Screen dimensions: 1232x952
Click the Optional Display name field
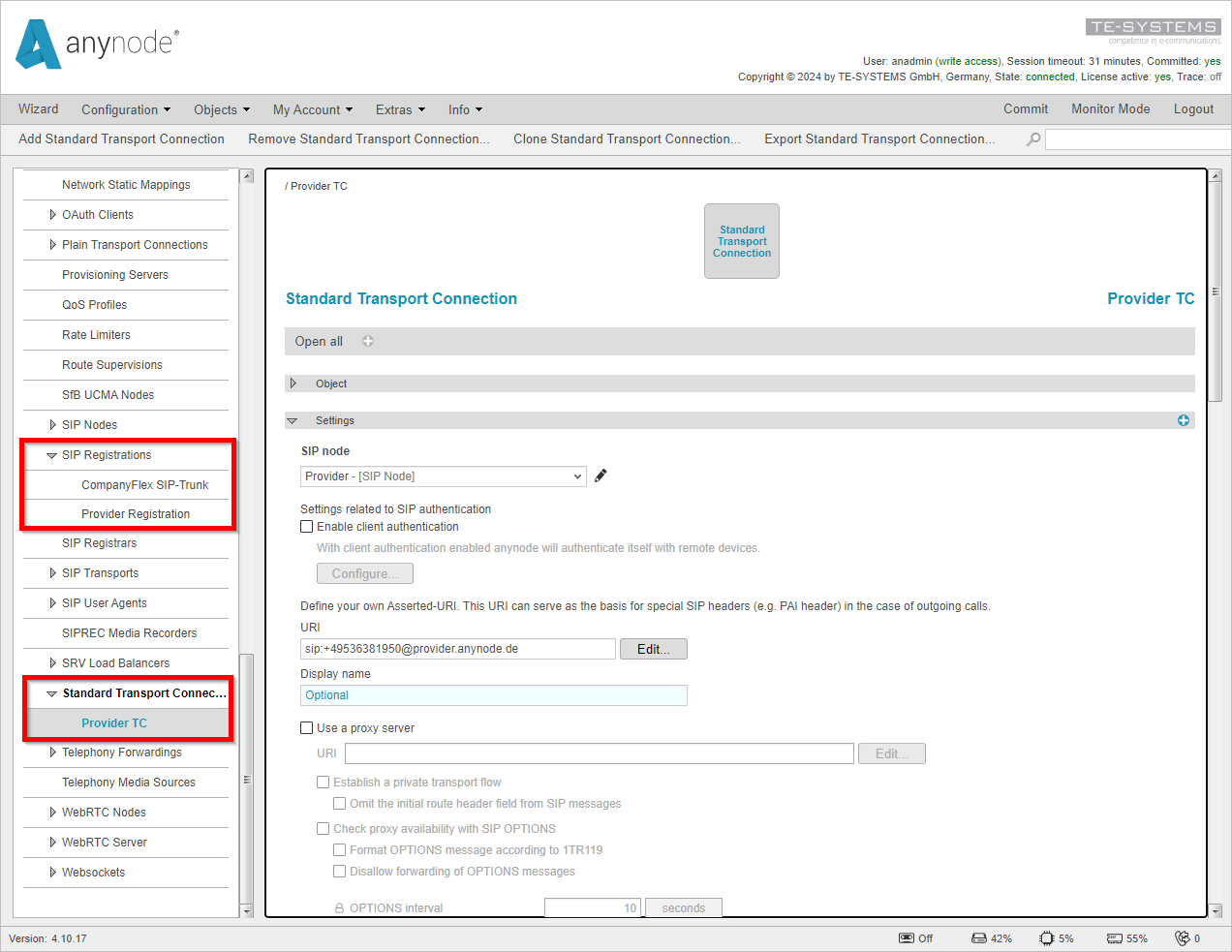[494, 694]
